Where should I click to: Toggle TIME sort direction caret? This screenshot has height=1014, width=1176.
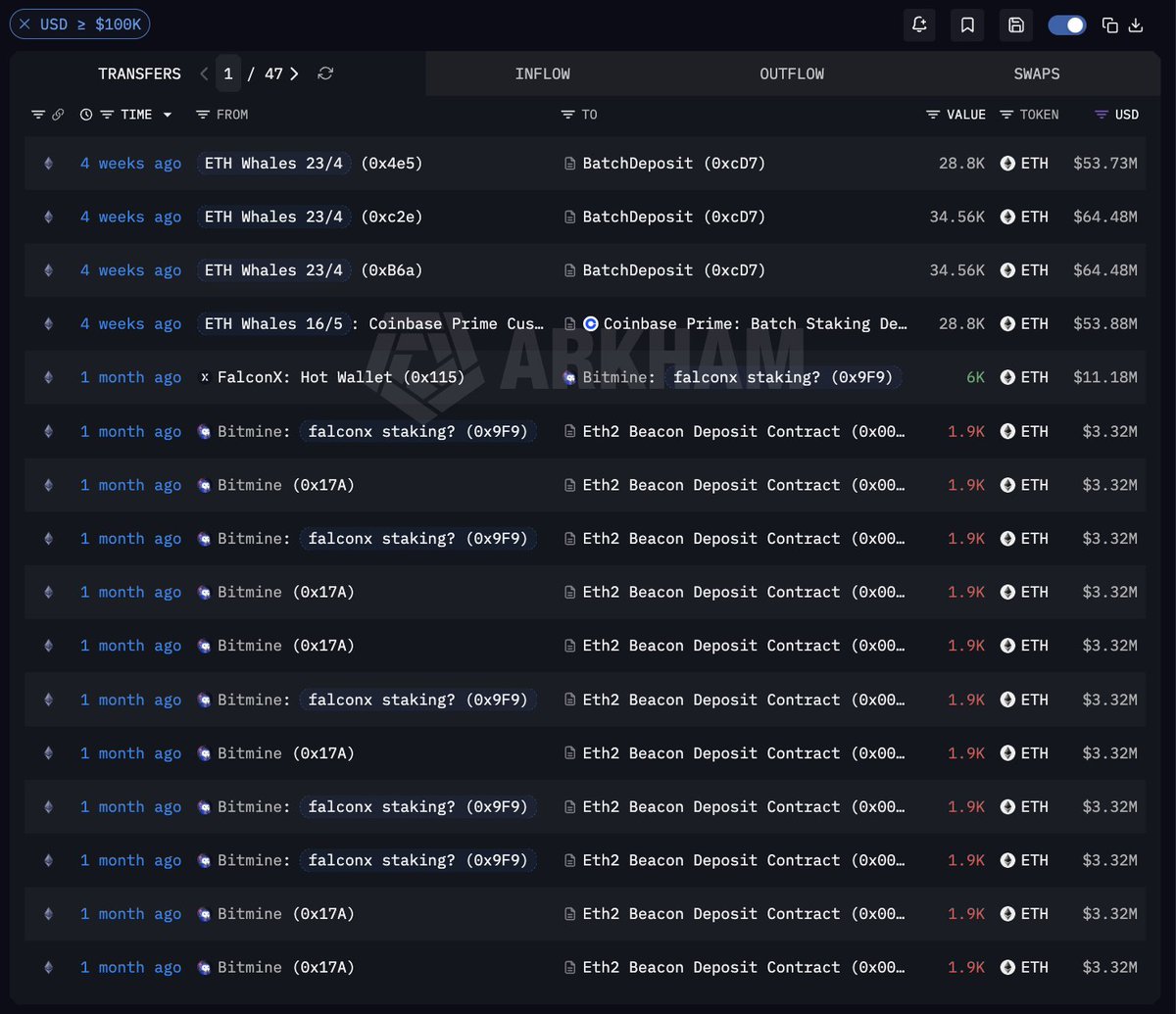167,115
